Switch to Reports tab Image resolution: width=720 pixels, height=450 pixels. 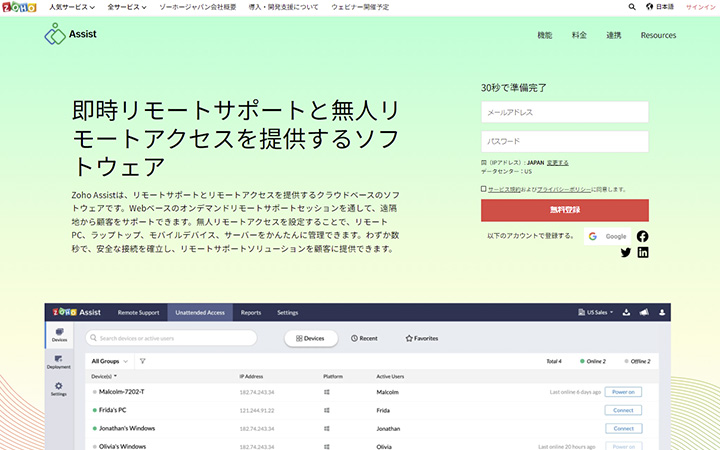(251, 312)
